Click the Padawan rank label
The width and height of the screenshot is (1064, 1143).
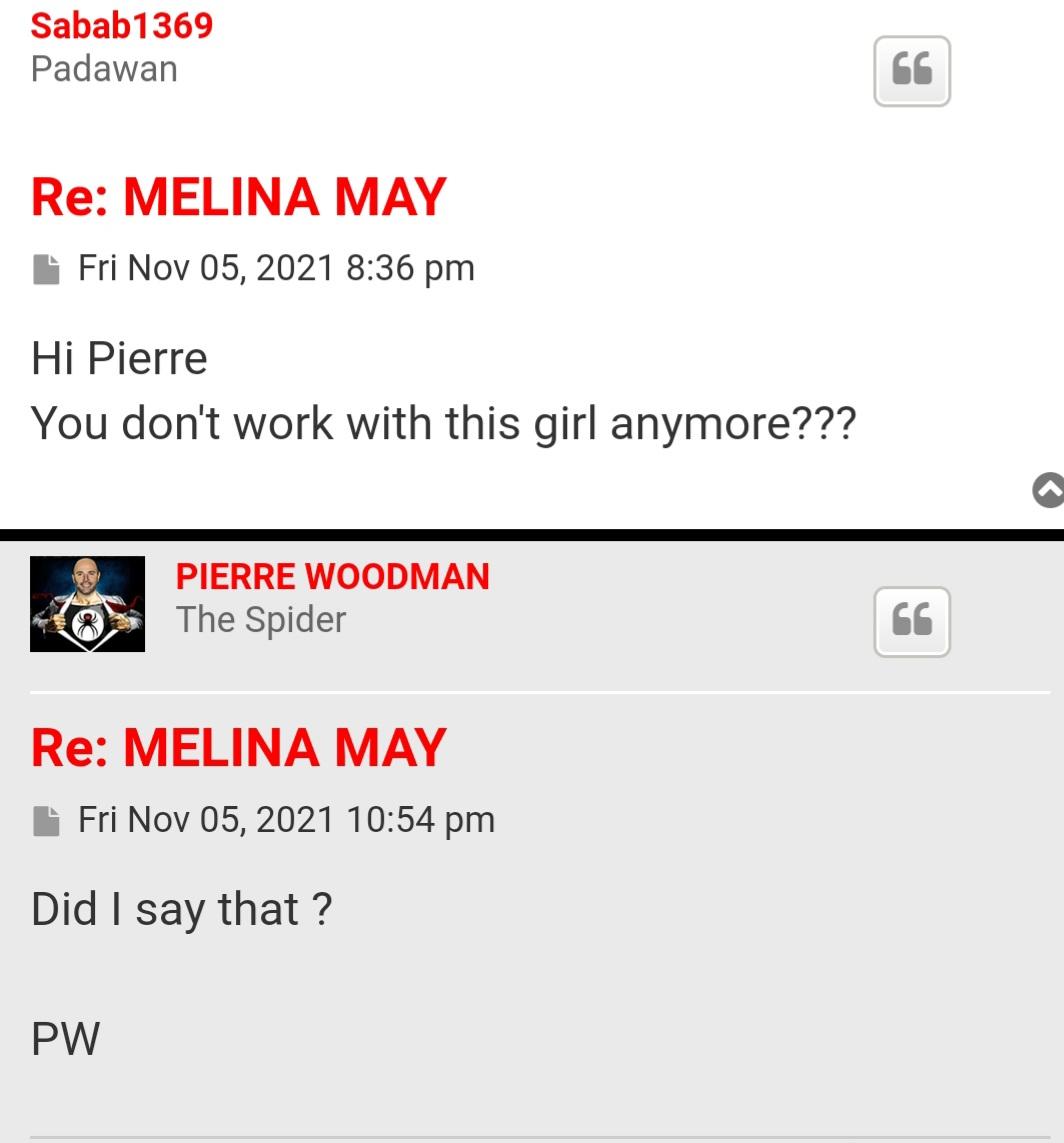(x=104, y=69)
